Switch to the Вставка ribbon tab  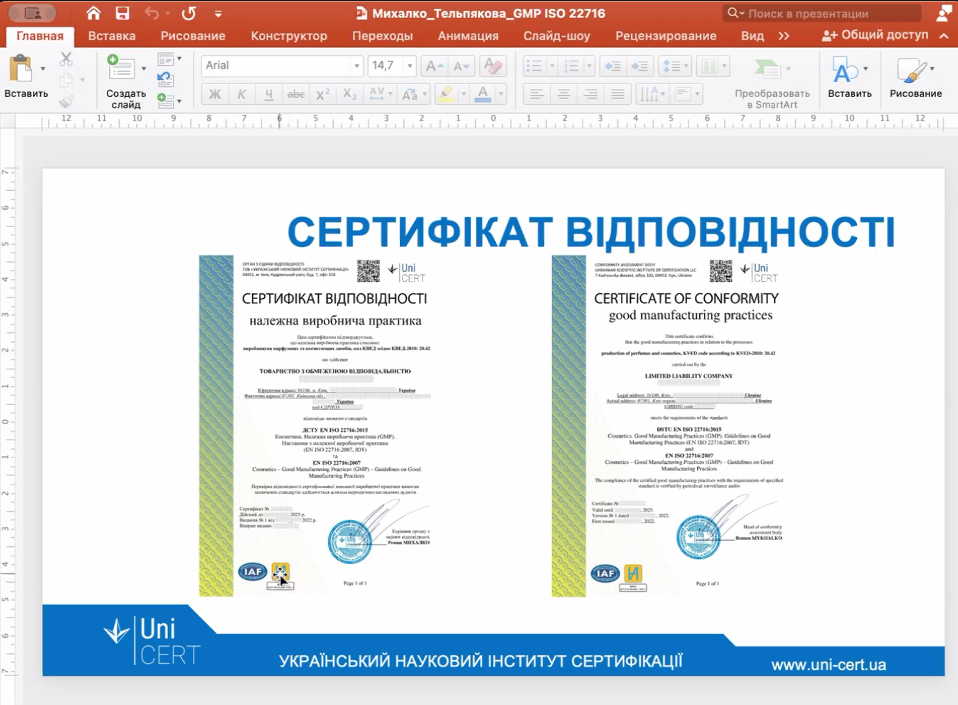click(x=111, y=36)
